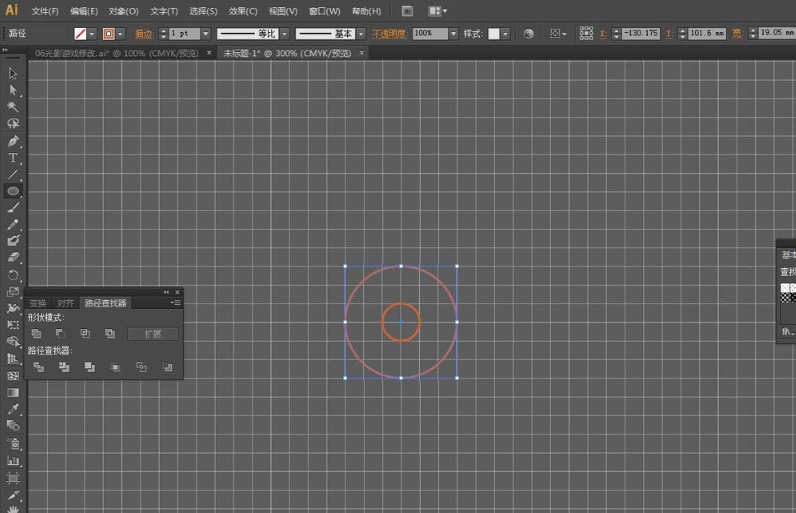Select the Paintbrush tool

[13, 208]
